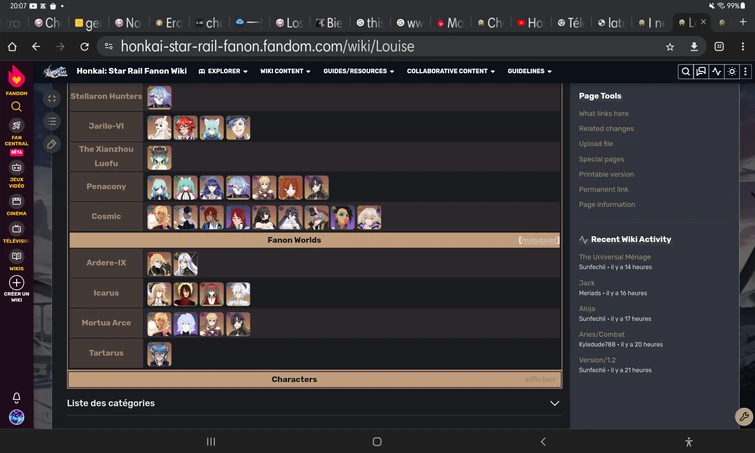Image resolution: width=755 pixels, height=453 pixels.
Task: Open the Related changes link
Action: pos(606,129)
